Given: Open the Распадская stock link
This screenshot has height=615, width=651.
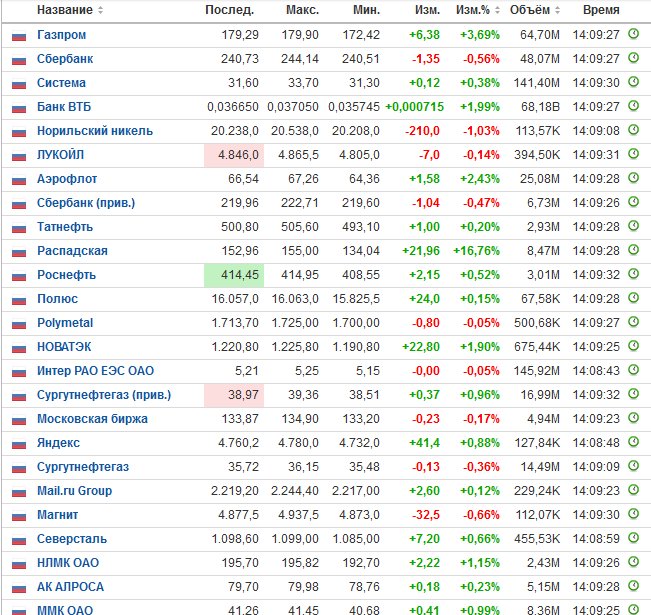Looking at the screenshot, I should click(x=72, y=251).
